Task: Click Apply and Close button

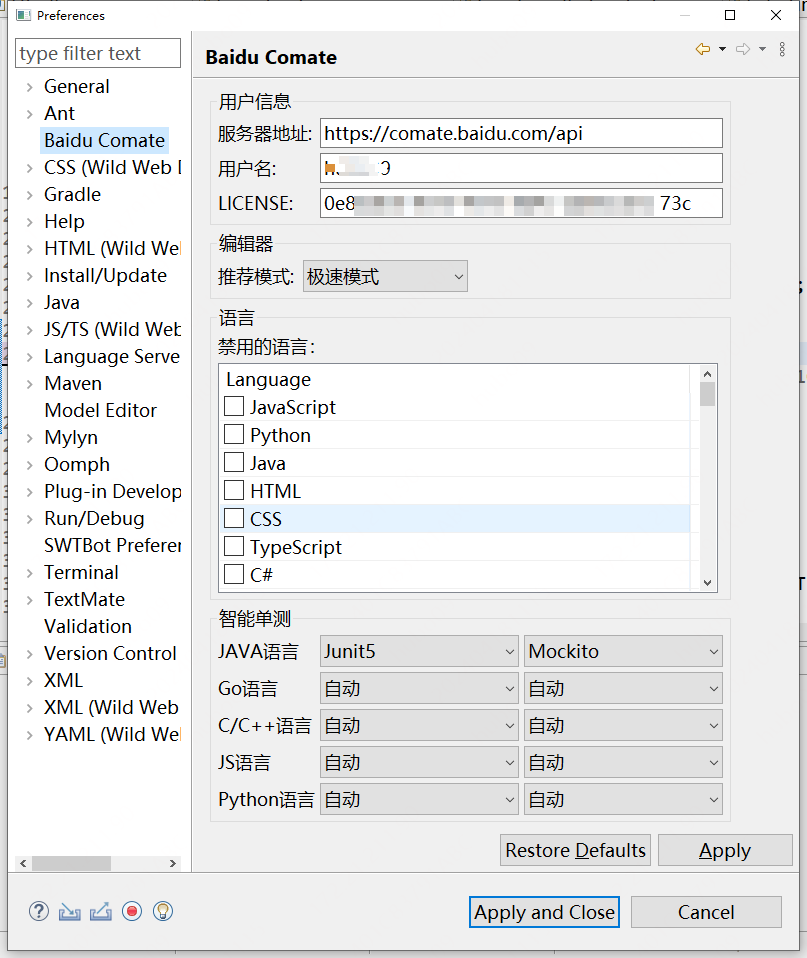Action: (544, 912)
